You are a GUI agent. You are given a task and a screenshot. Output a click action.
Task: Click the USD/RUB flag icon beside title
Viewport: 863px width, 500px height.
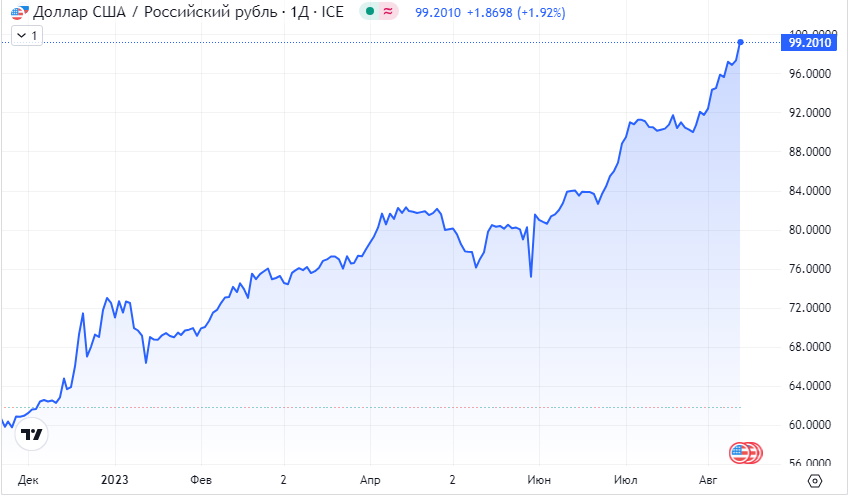pos(17,13)
